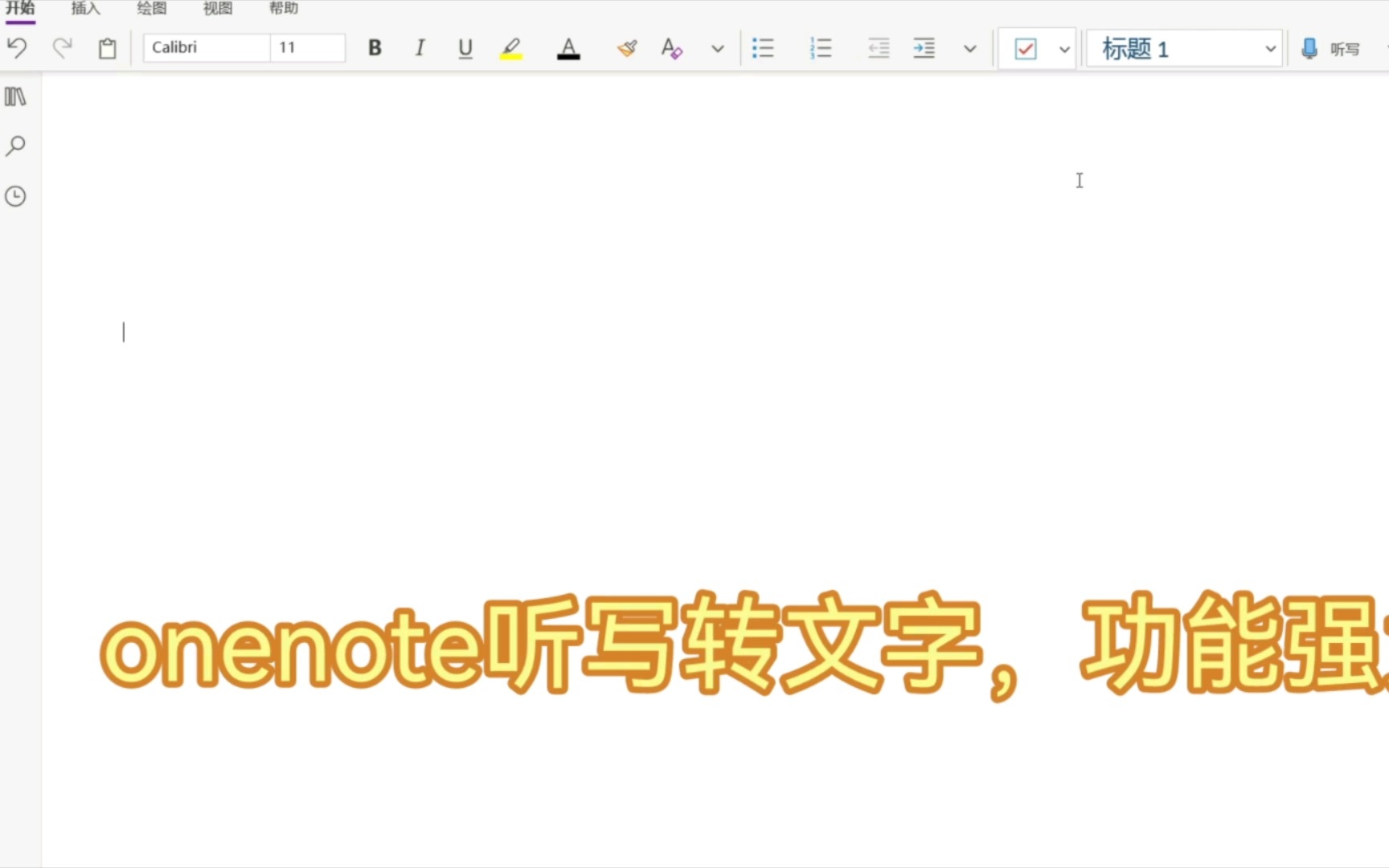Toggle underline formatting

465,48
